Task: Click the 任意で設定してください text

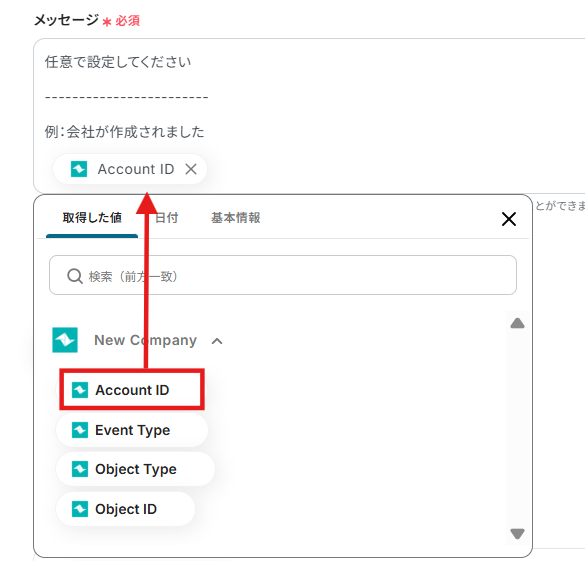Action: point(118,62)
